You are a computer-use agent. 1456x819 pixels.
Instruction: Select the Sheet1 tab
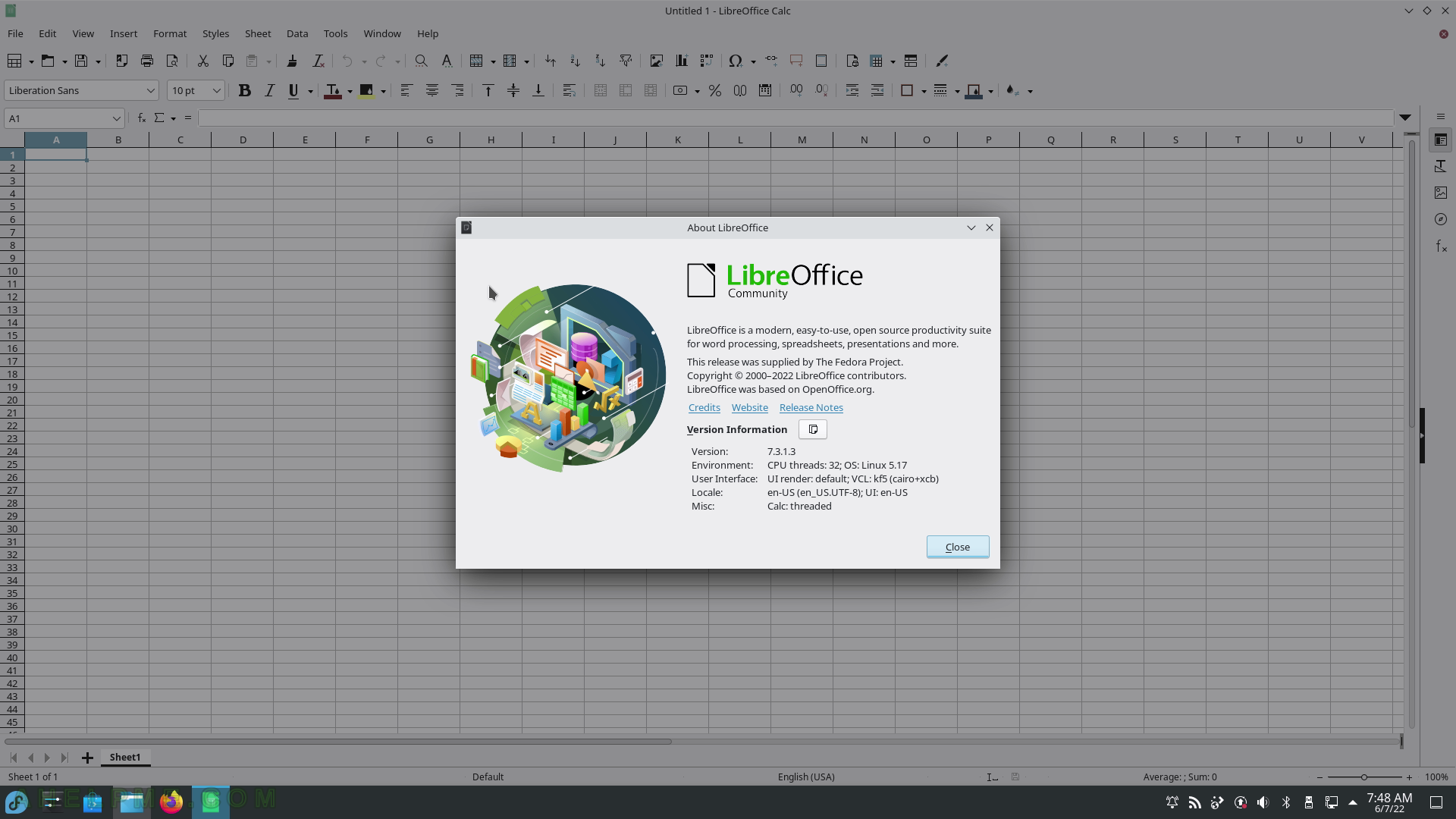point(125,757)
